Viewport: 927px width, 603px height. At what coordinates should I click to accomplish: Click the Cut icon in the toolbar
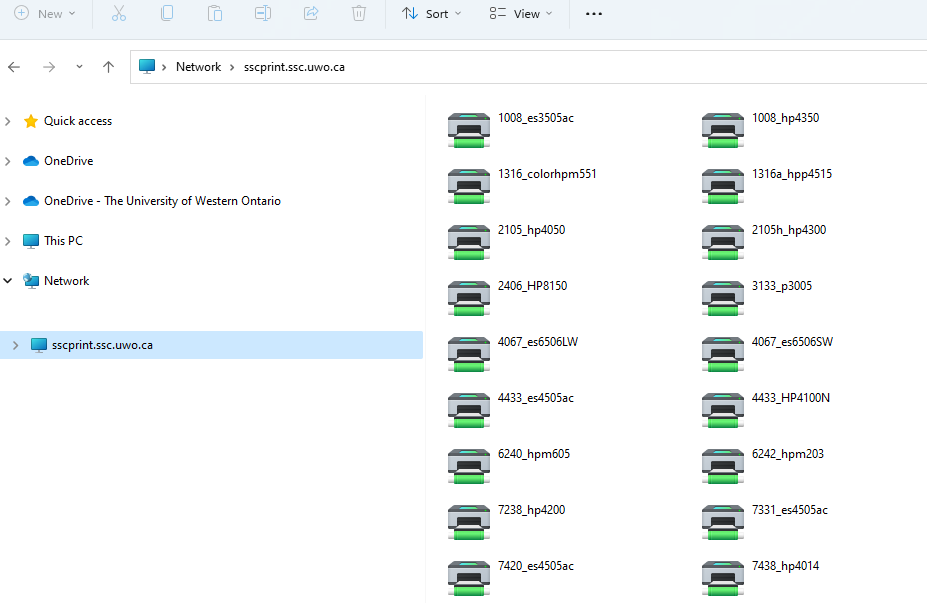click(118, 14)
